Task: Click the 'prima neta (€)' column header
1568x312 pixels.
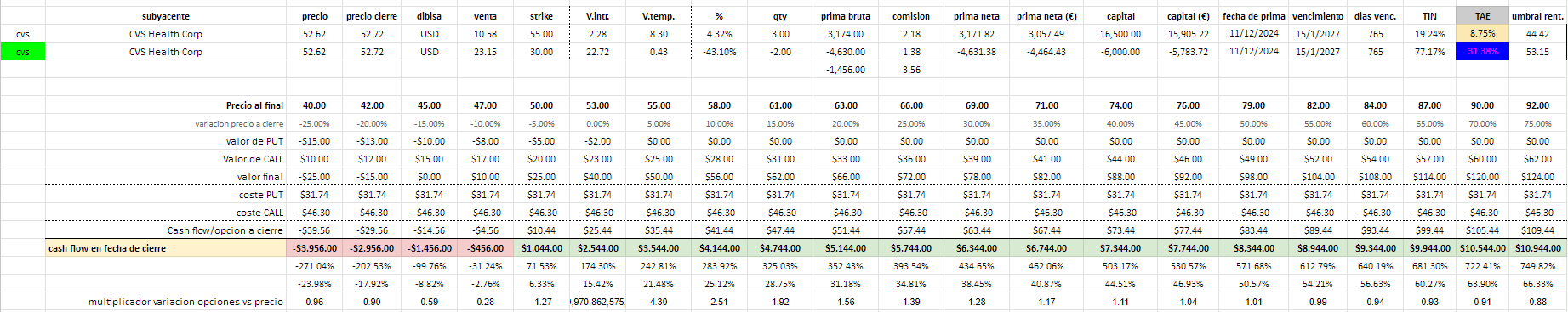Action: 1046,16
